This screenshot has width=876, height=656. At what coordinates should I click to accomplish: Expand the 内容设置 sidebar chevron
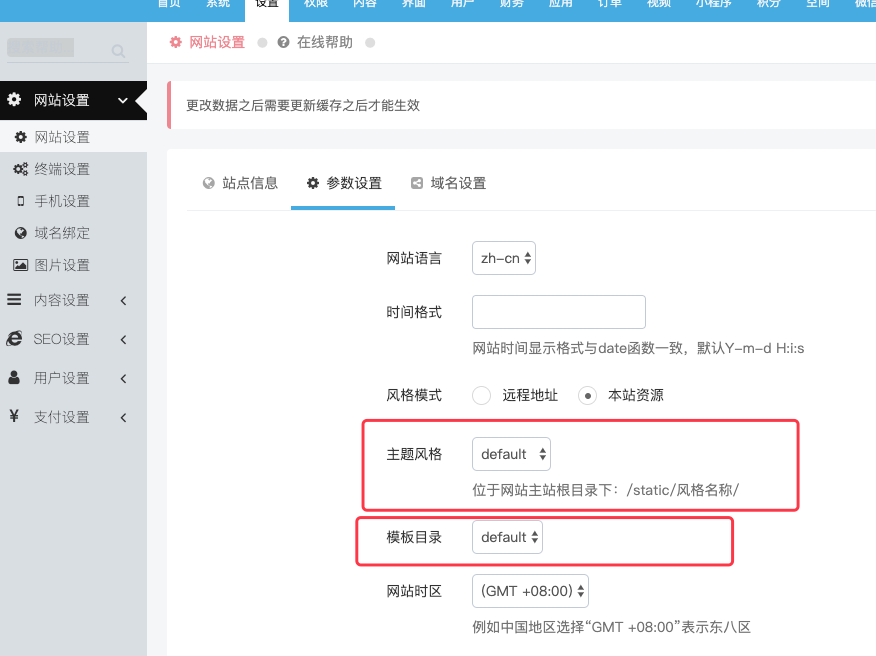pyautogui.click(x=123, y=301)
